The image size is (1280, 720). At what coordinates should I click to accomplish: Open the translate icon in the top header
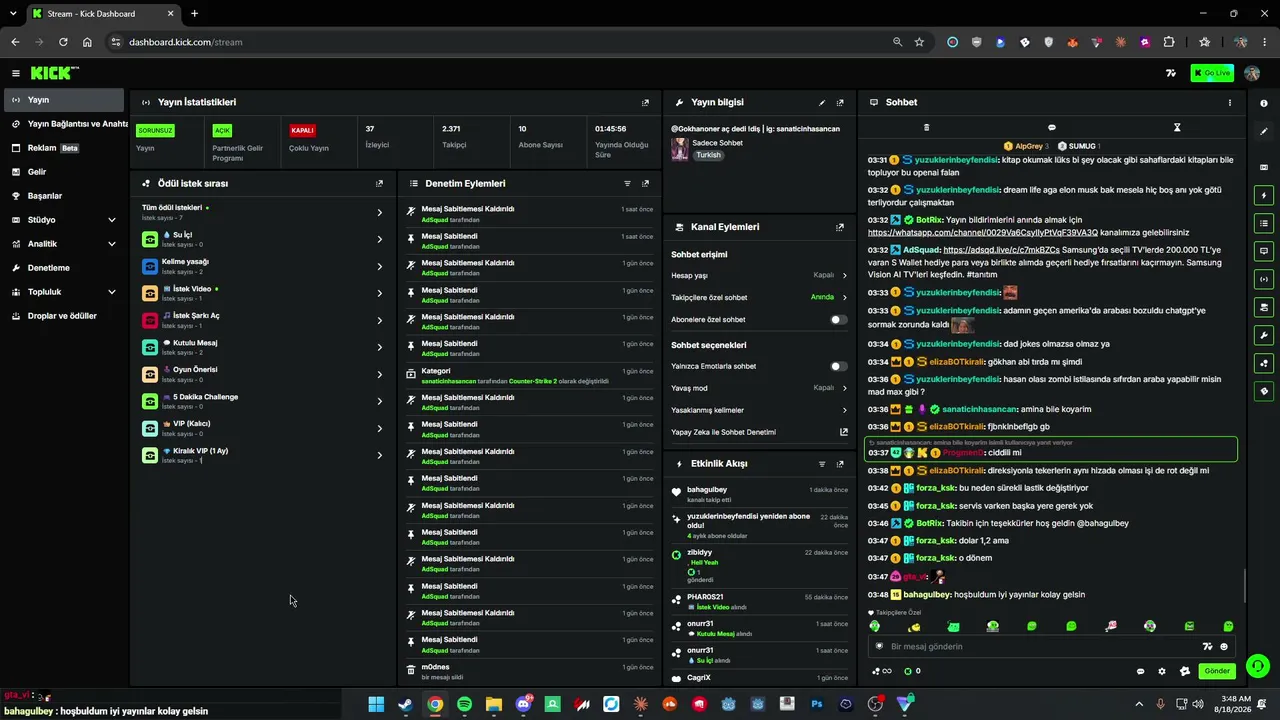[x=1171, y=73]
